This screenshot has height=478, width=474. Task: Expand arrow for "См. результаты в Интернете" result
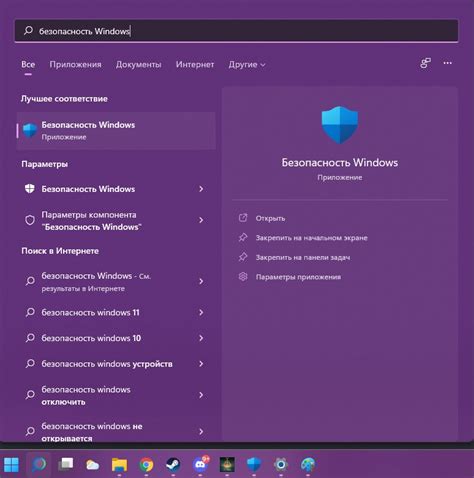[201, 281]
